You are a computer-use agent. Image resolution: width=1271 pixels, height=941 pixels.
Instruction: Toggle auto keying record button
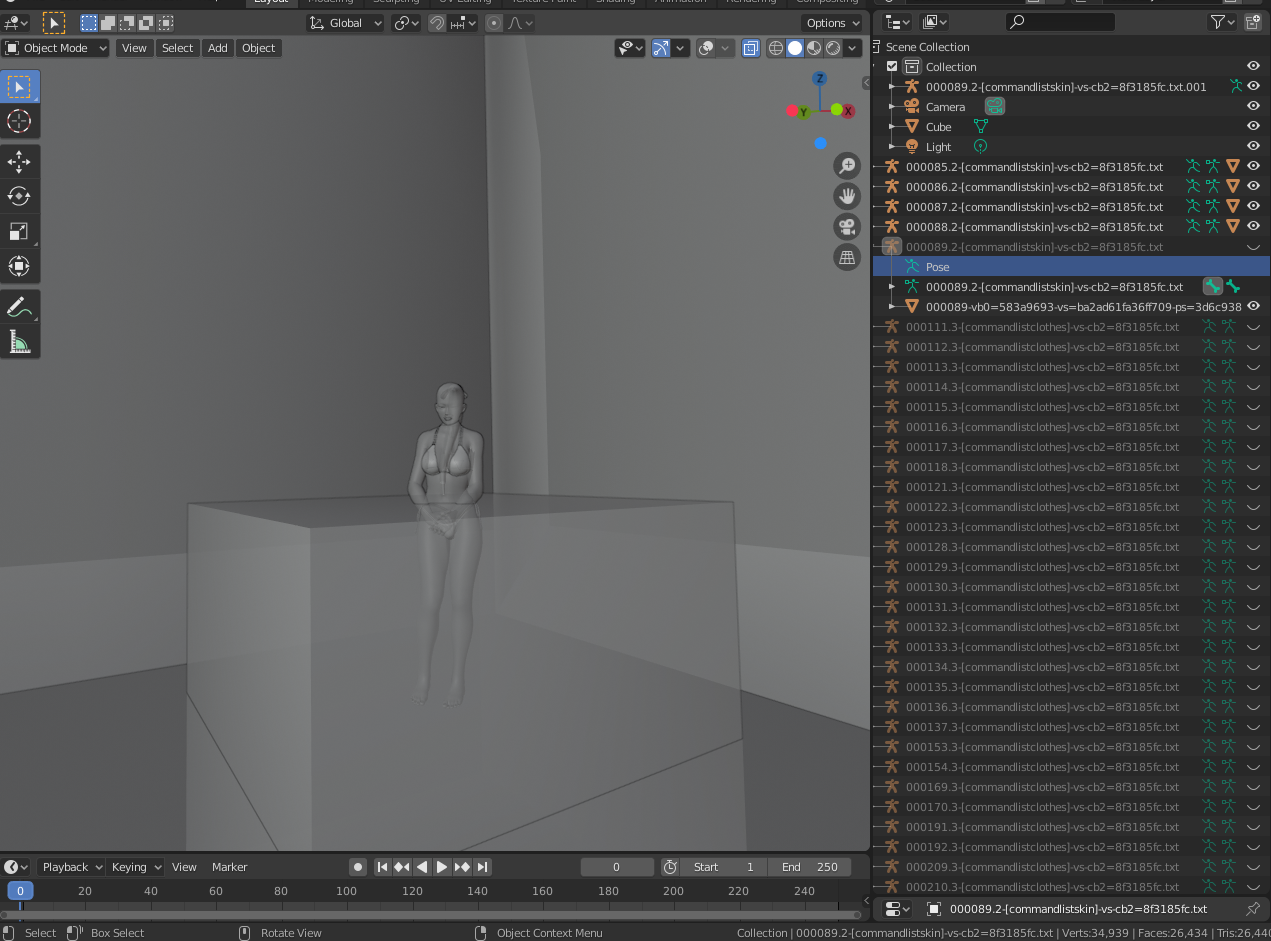click(357, 867)
